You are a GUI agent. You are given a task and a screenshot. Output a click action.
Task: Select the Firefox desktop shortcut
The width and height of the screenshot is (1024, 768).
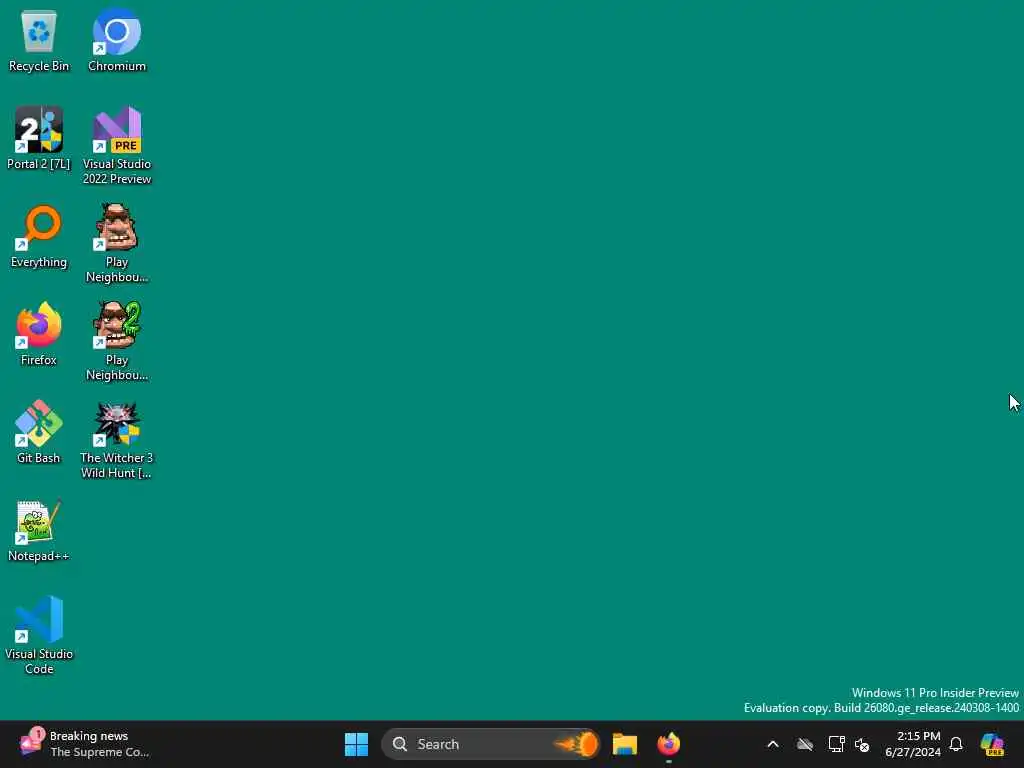pos(39,334)
